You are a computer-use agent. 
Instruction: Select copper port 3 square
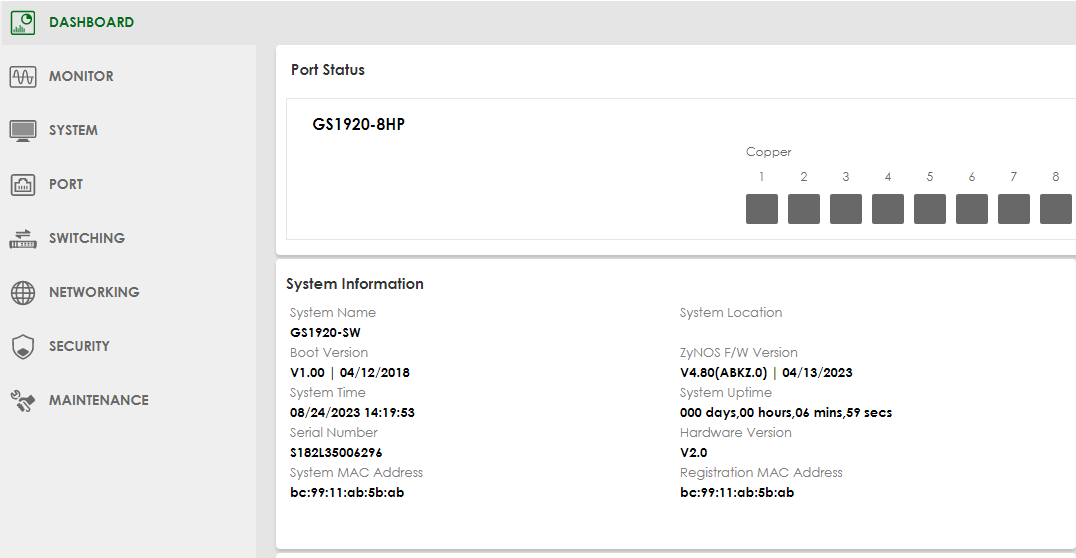click(845, 209)
